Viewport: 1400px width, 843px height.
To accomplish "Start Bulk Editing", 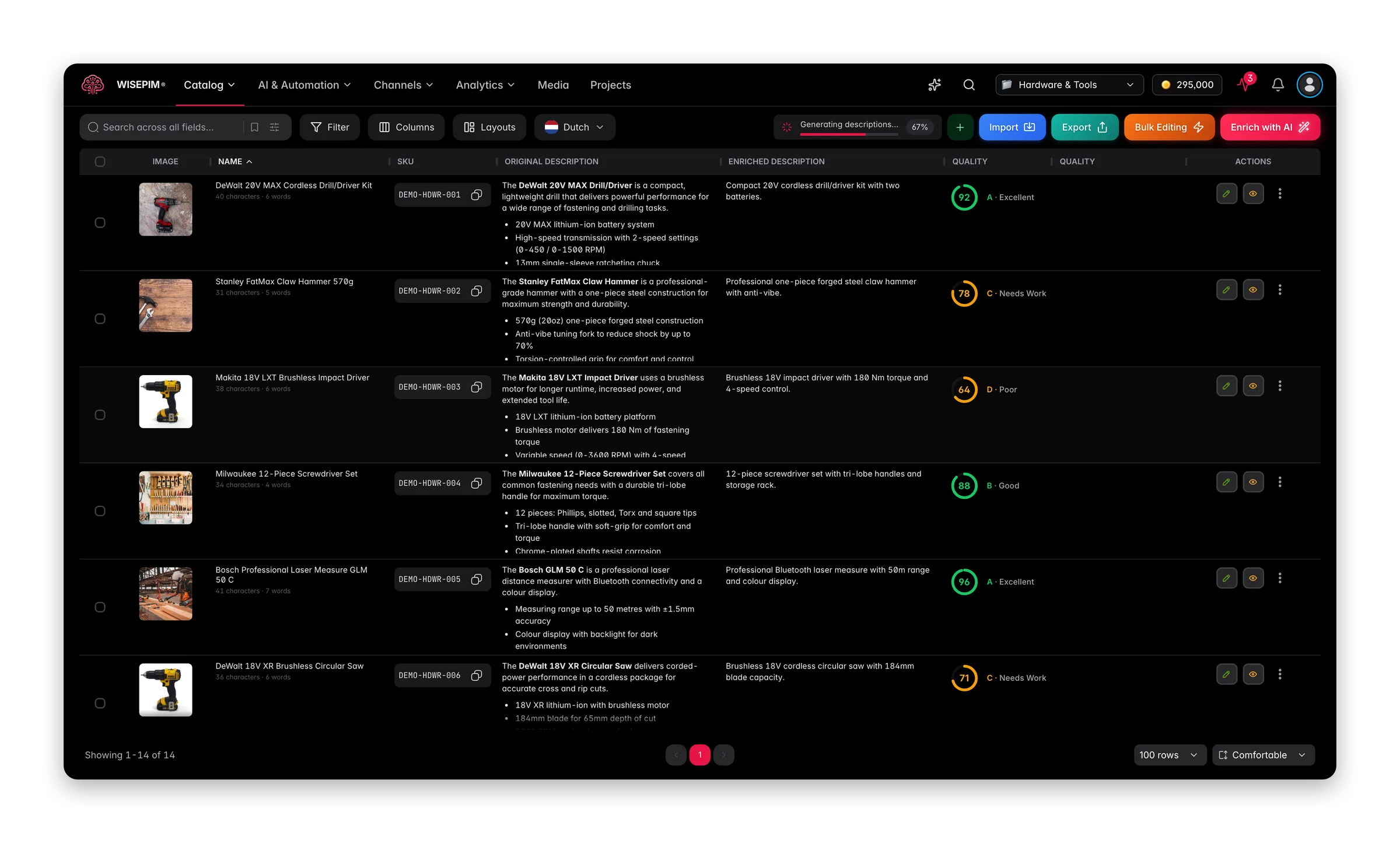I will click(x=1169, y=127).
